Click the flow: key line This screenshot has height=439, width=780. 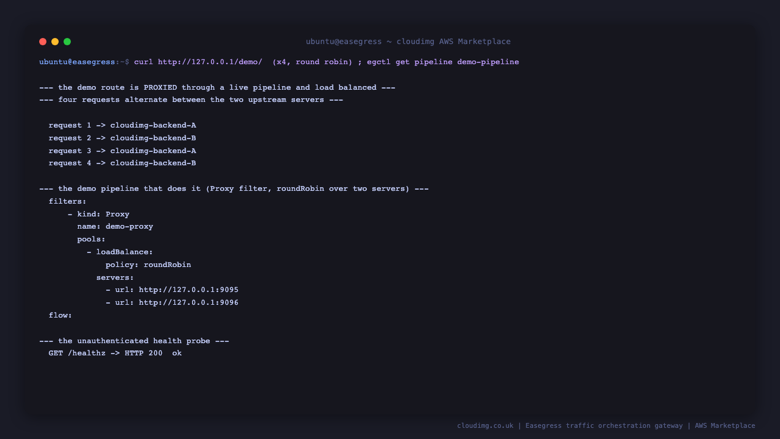[60, 315]
